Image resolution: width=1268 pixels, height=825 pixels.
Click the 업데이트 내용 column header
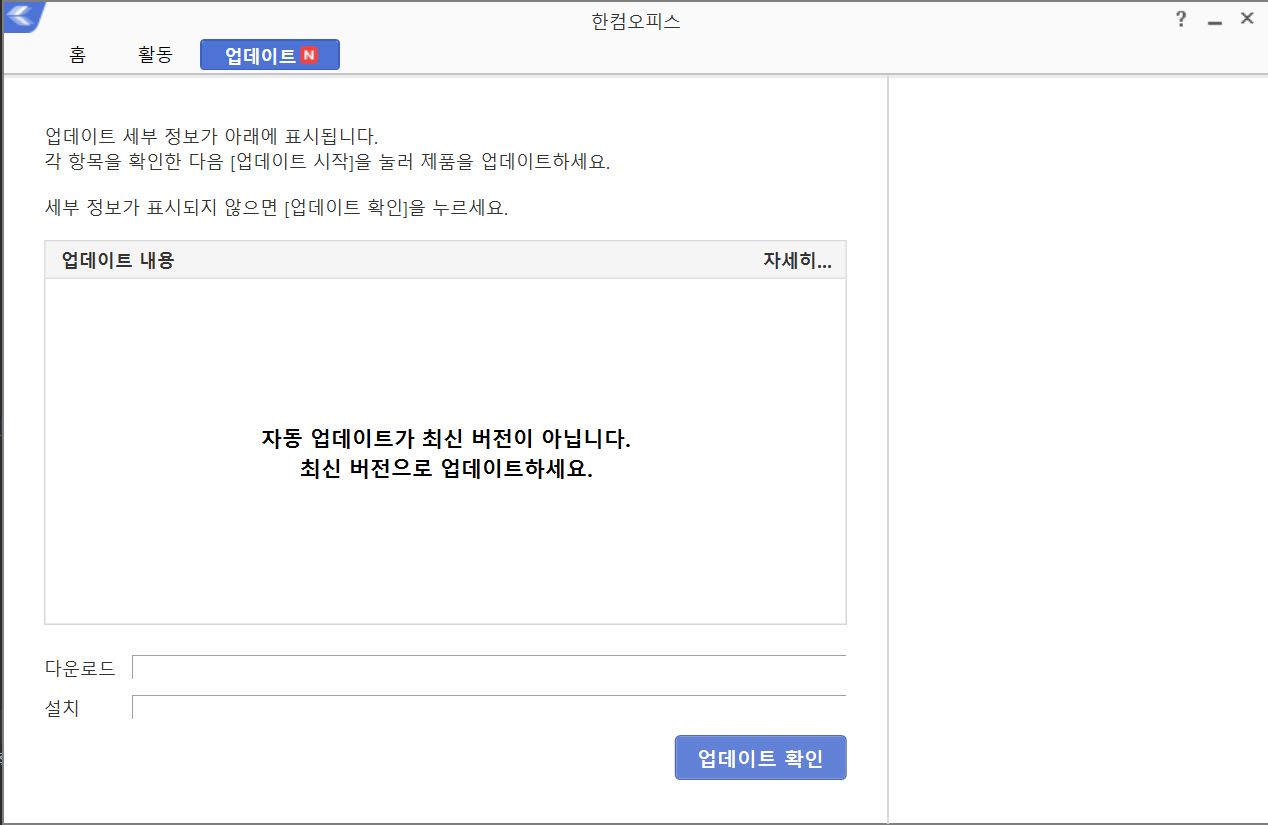pos(118,261)
